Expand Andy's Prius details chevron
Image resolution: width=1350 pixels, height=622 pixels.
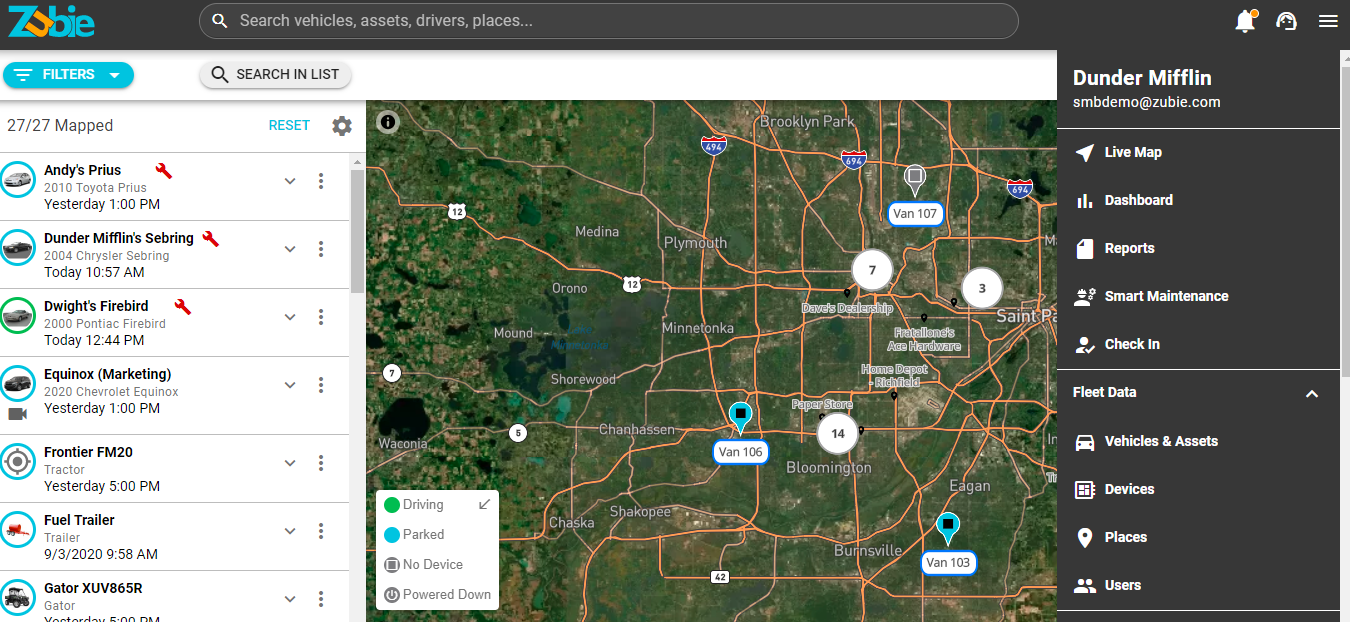pyautogui.click(x=290, y=181)
